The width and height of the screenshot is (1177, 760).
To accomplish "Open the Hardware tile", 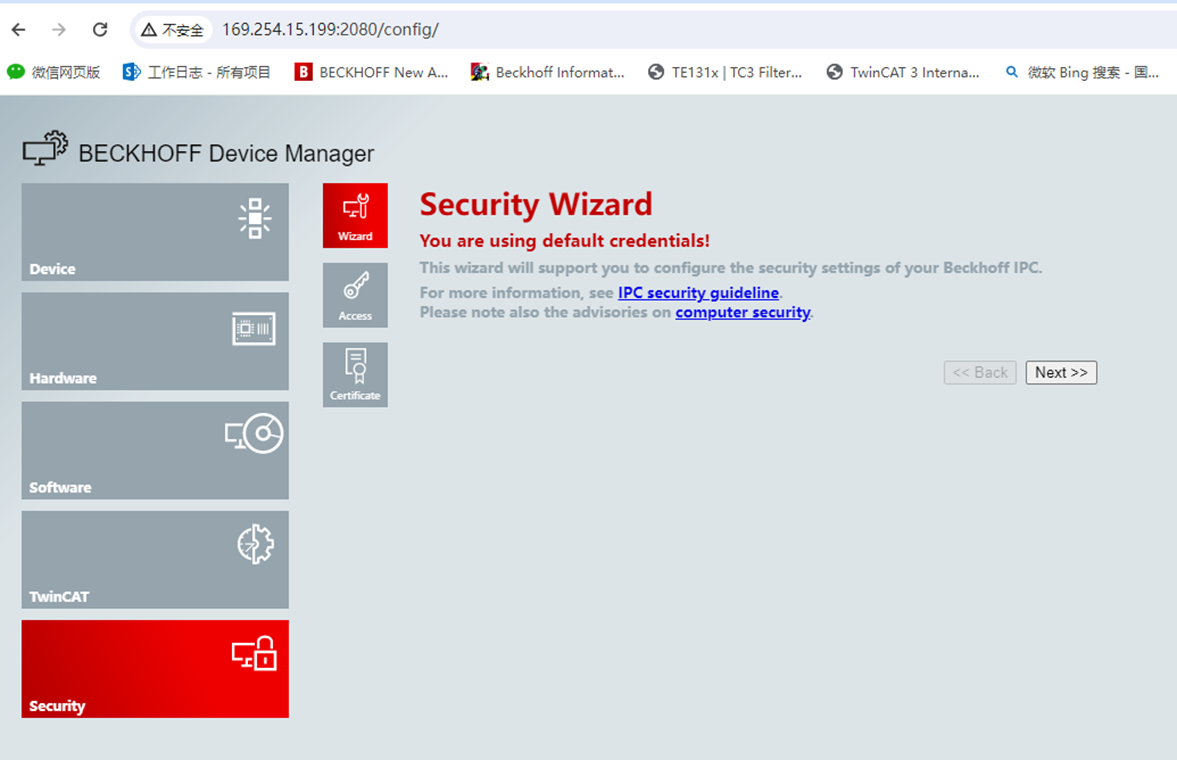I will point(155,341).
